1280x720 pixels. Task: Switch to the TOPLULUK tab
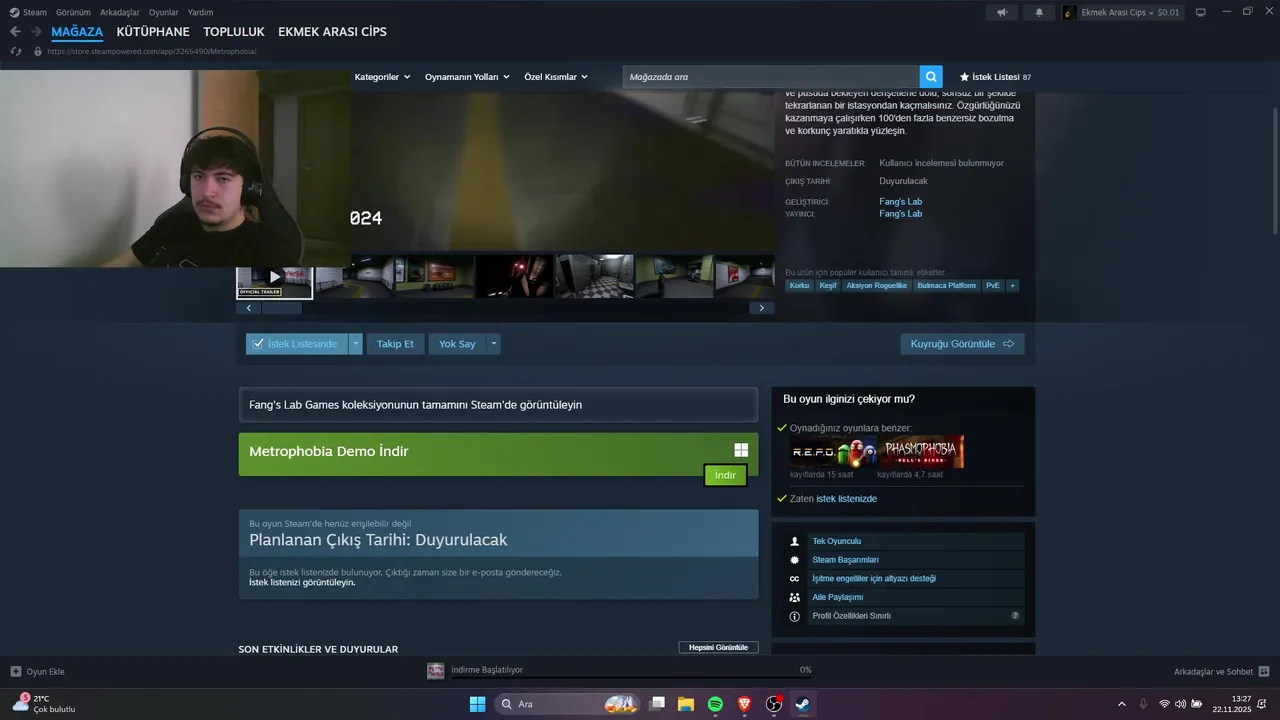[x=234, y=32]
